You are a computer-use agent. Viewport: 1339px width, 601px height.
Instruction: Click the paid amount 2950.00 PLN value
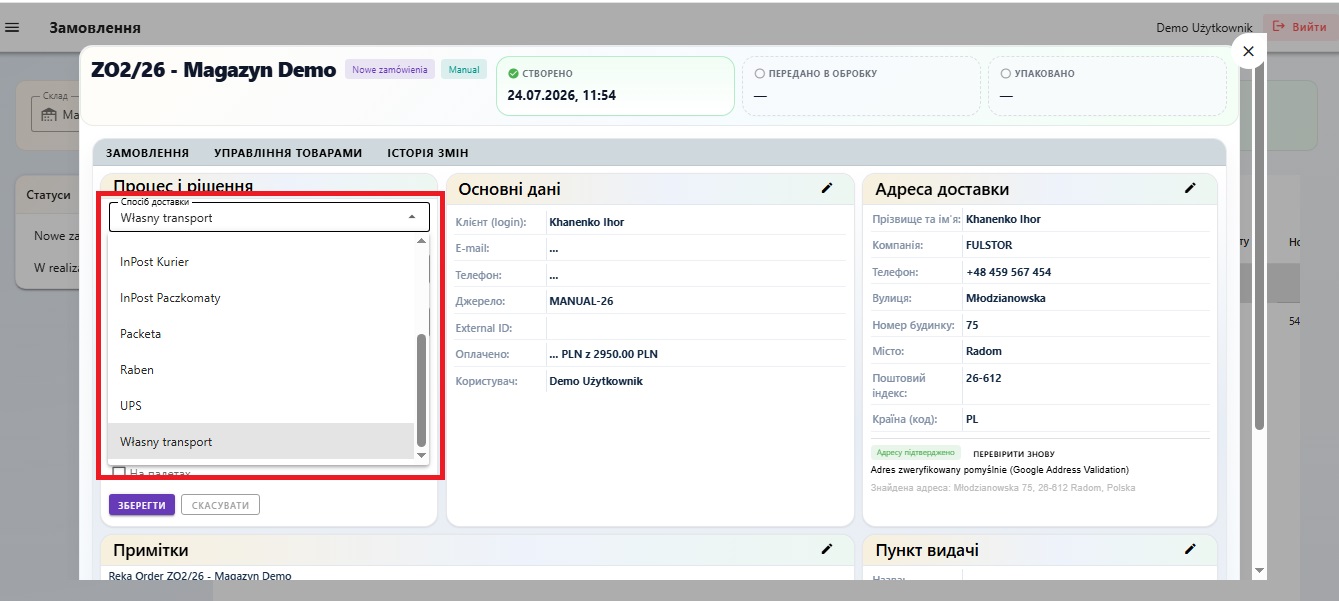click(x=604, y=354)
